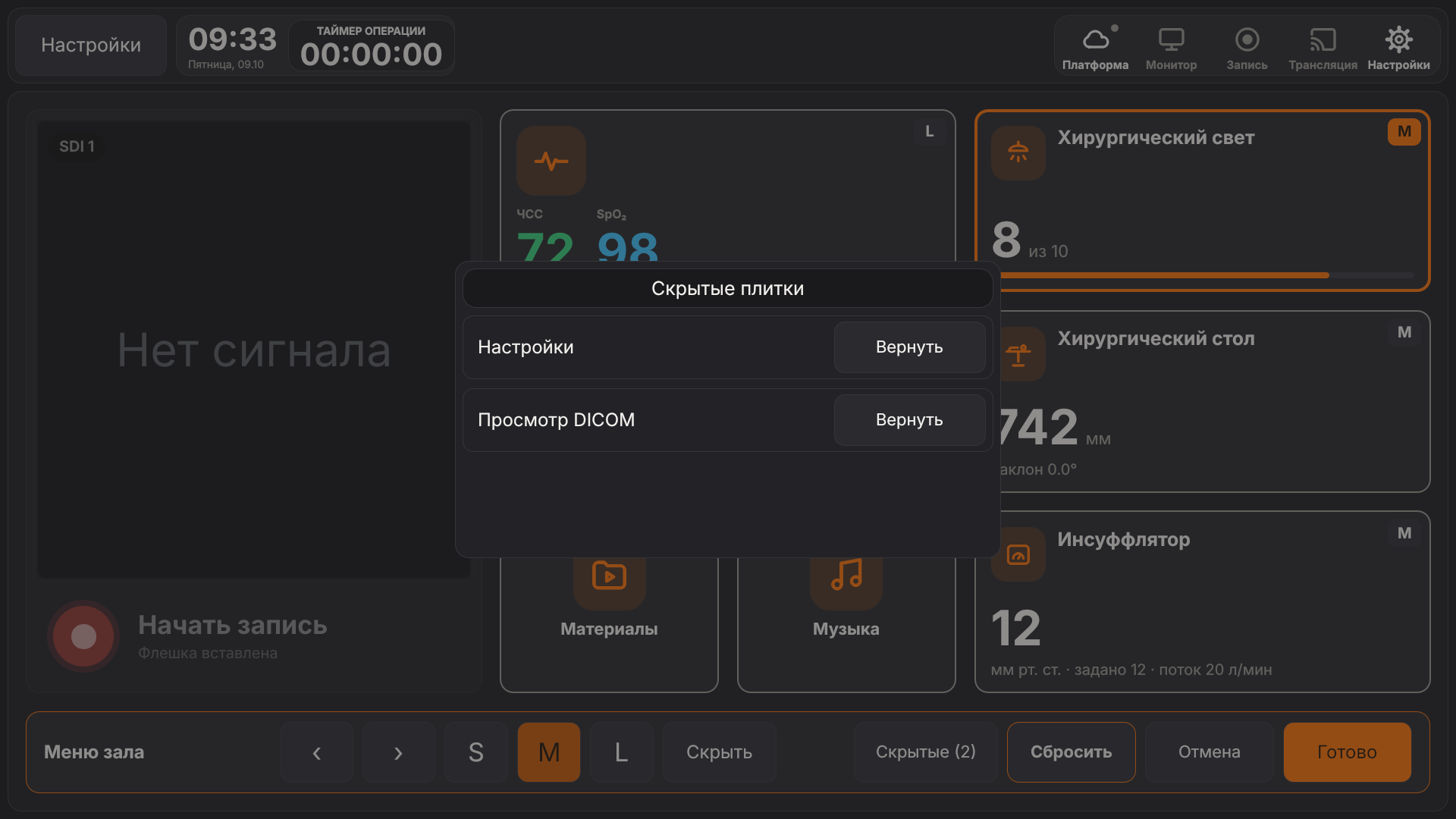Hide selected tile with Скрыть
Image resolution: width=1456 pixels, height=819 pixels.
(719, 752)
